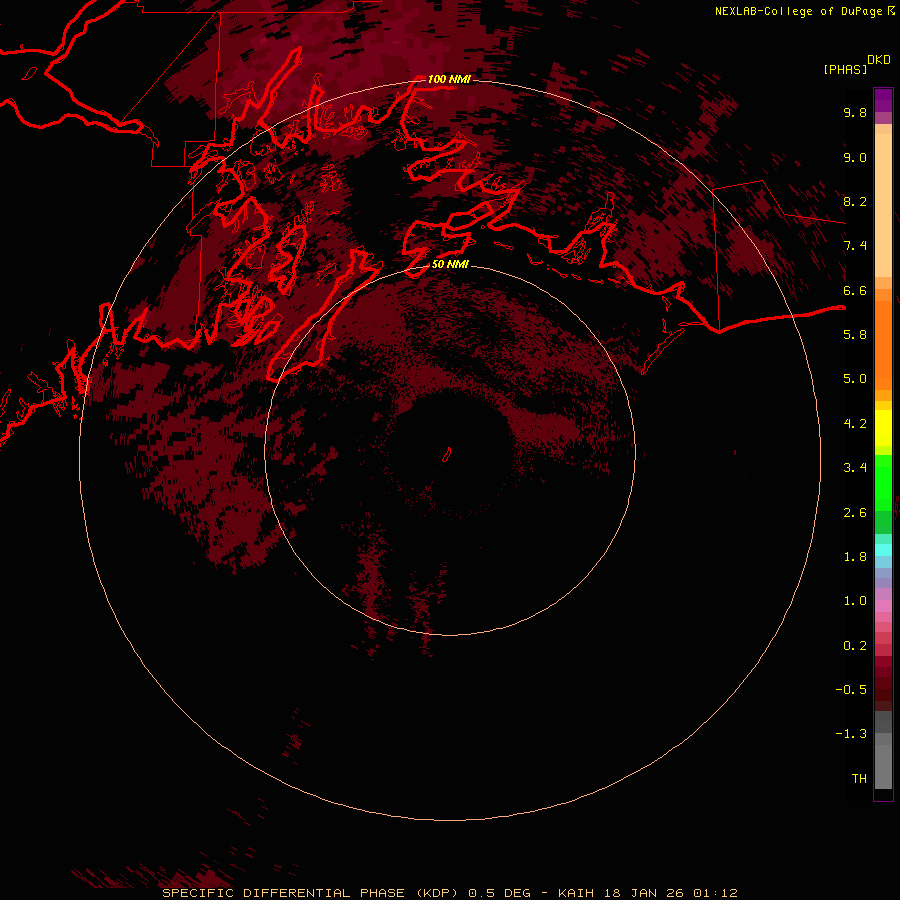Viewport: 900px width, 900px height.
Task: Click the 6.6 legend value
Action: (855, 290)
